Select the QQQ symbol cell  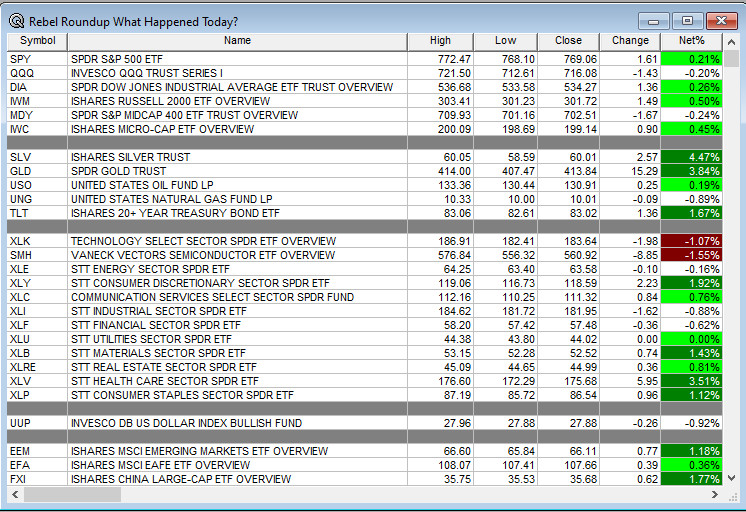pyautogui.click(x=38, y=73)
